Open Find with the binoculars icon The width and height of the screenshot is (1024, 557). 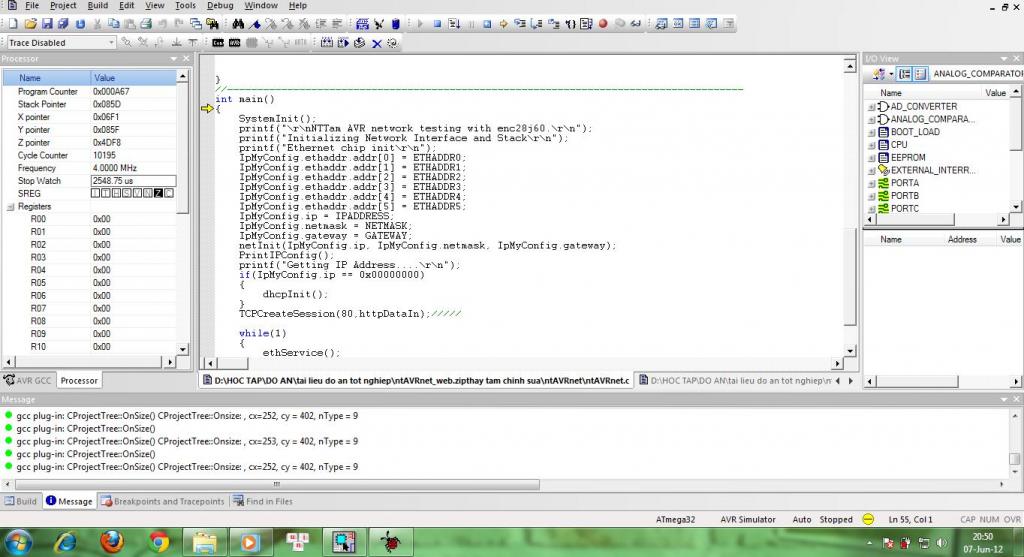click(x=238, y=24)
